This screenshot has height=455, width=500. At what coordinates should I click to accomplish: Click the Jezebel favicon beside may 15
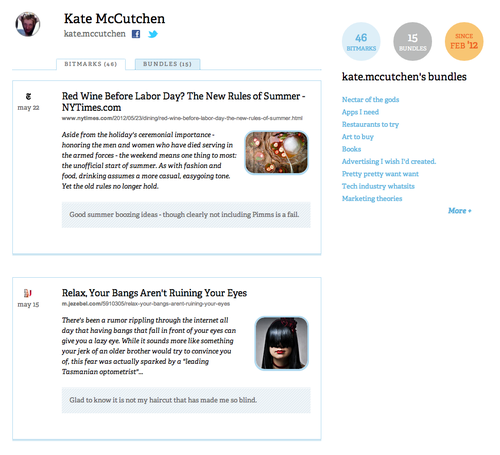(x=28, y=293)
